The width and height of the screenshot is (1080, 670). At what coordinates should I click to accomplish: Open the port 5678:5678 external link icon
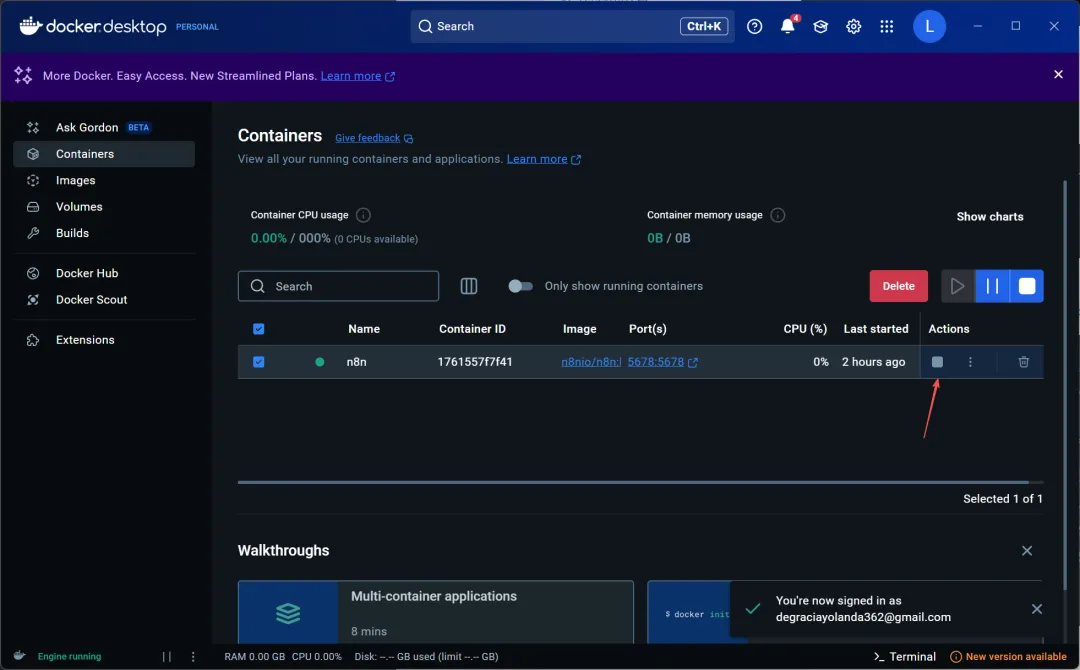693,362
